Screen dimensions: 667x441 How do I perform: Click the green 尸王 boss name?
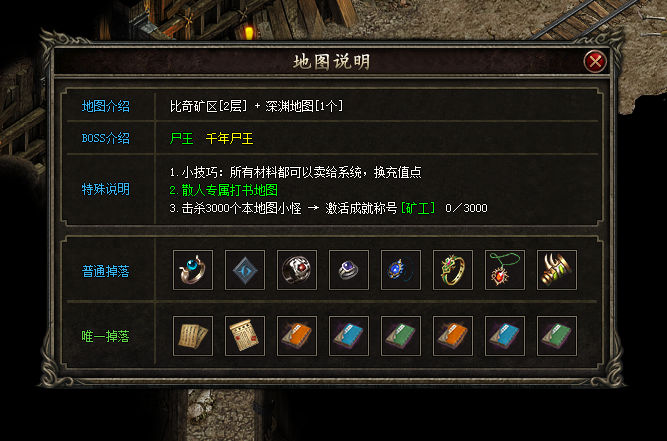(181, 139)
